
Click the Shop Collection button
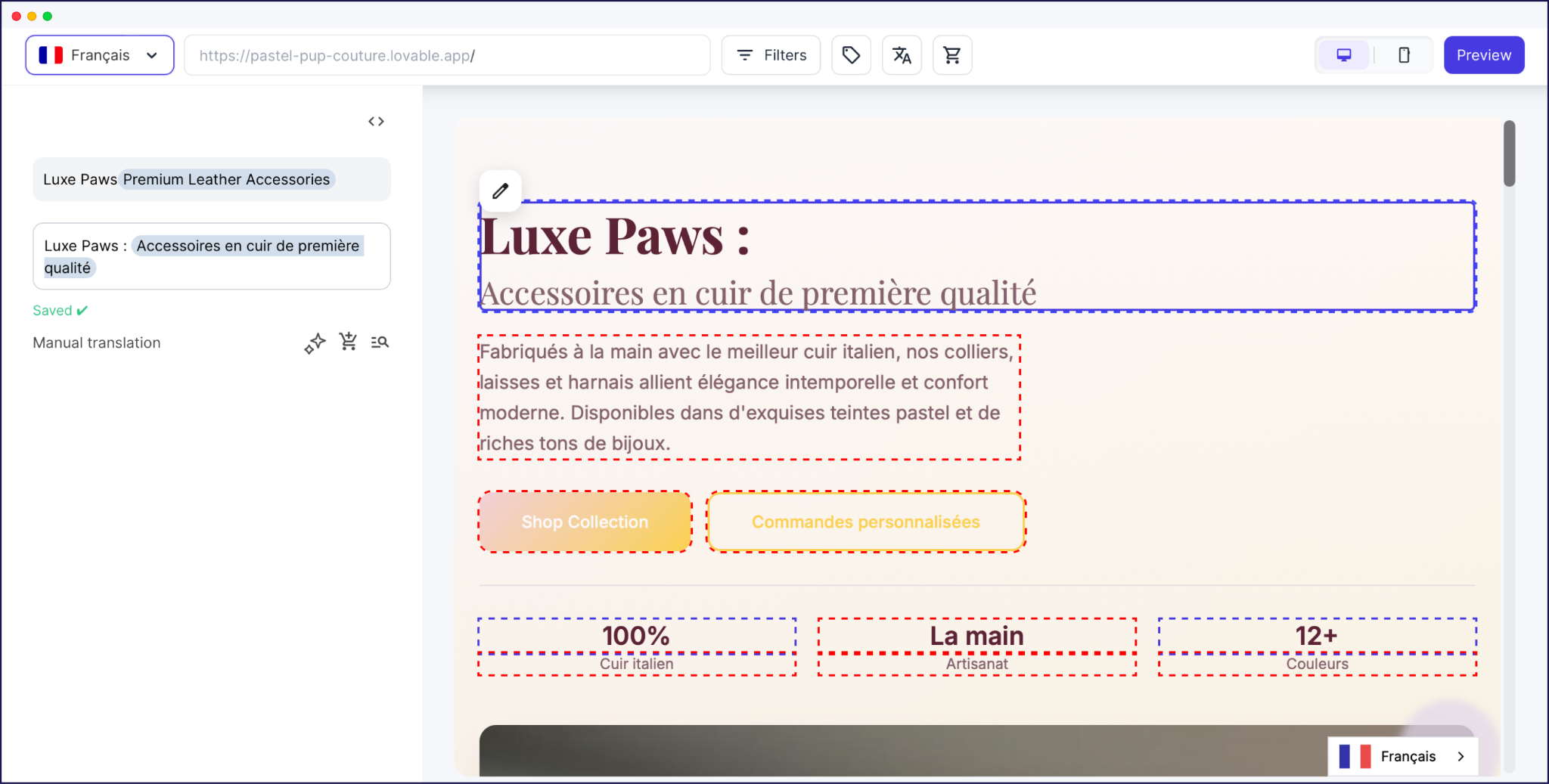click(584, 522)
